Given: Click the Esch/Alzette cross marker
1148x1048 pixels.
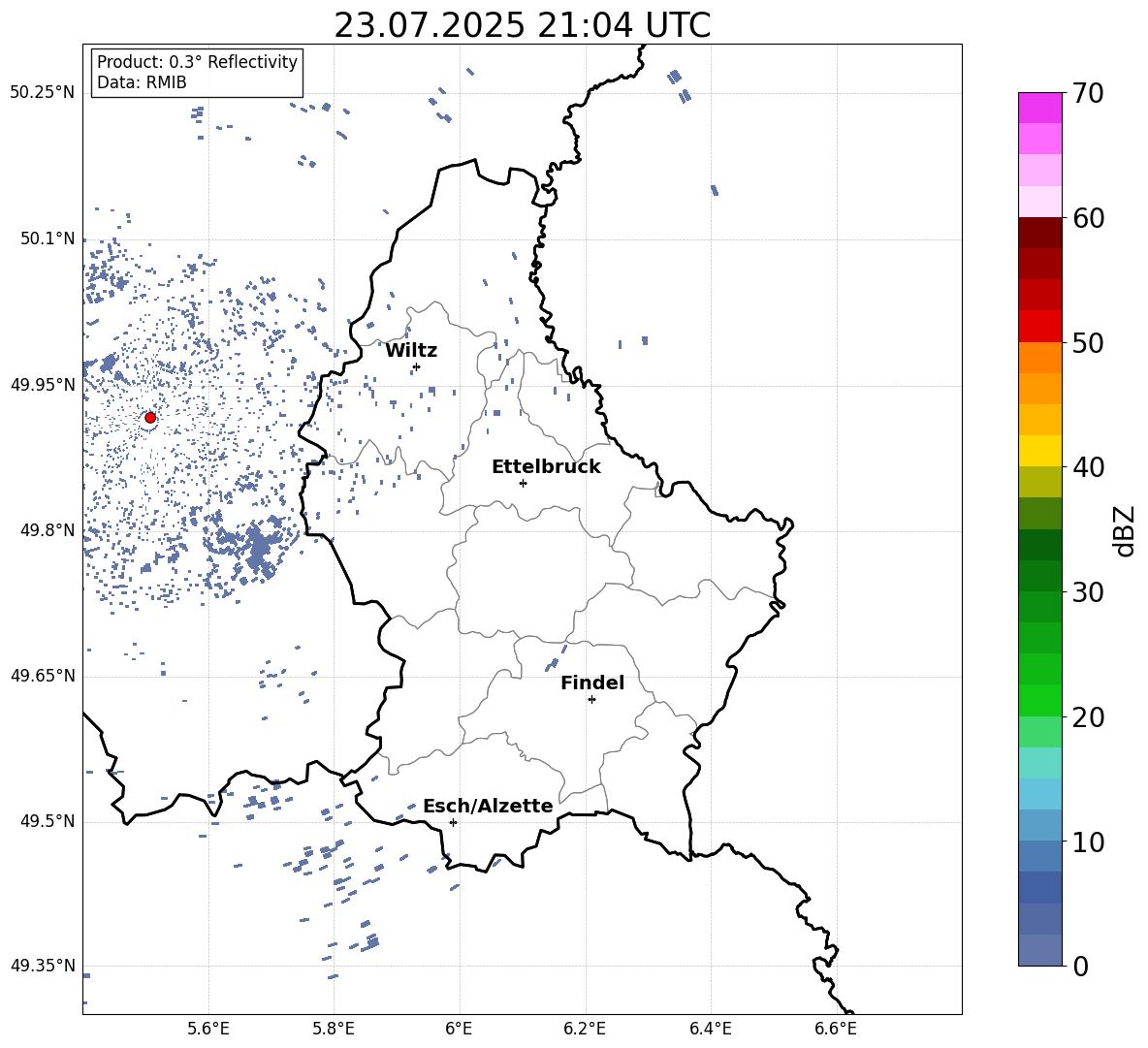Looking at the screenshot, I should pyautogui.click(x=453, y=822).
